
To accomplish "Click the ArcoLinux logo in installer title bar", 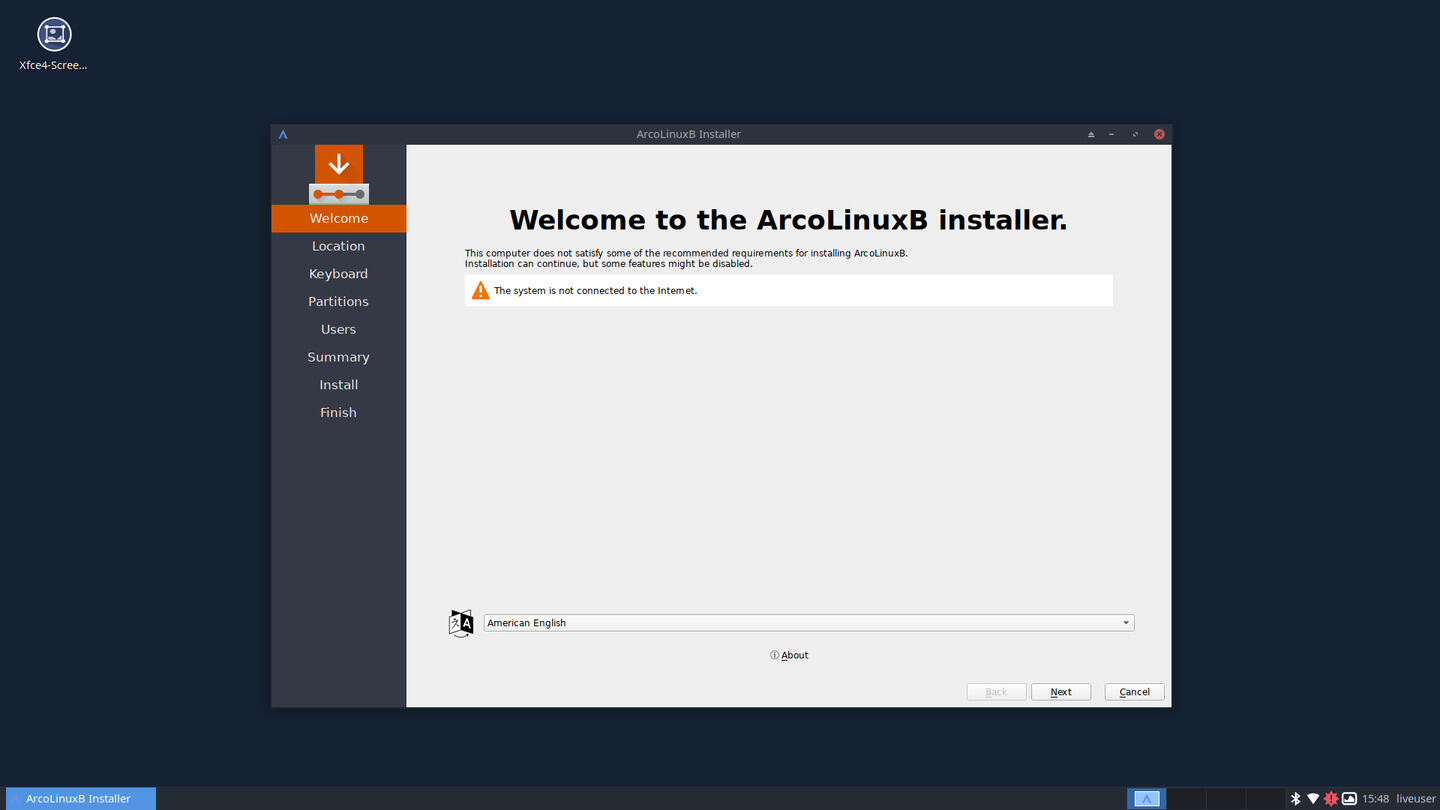I will [283, 134].
